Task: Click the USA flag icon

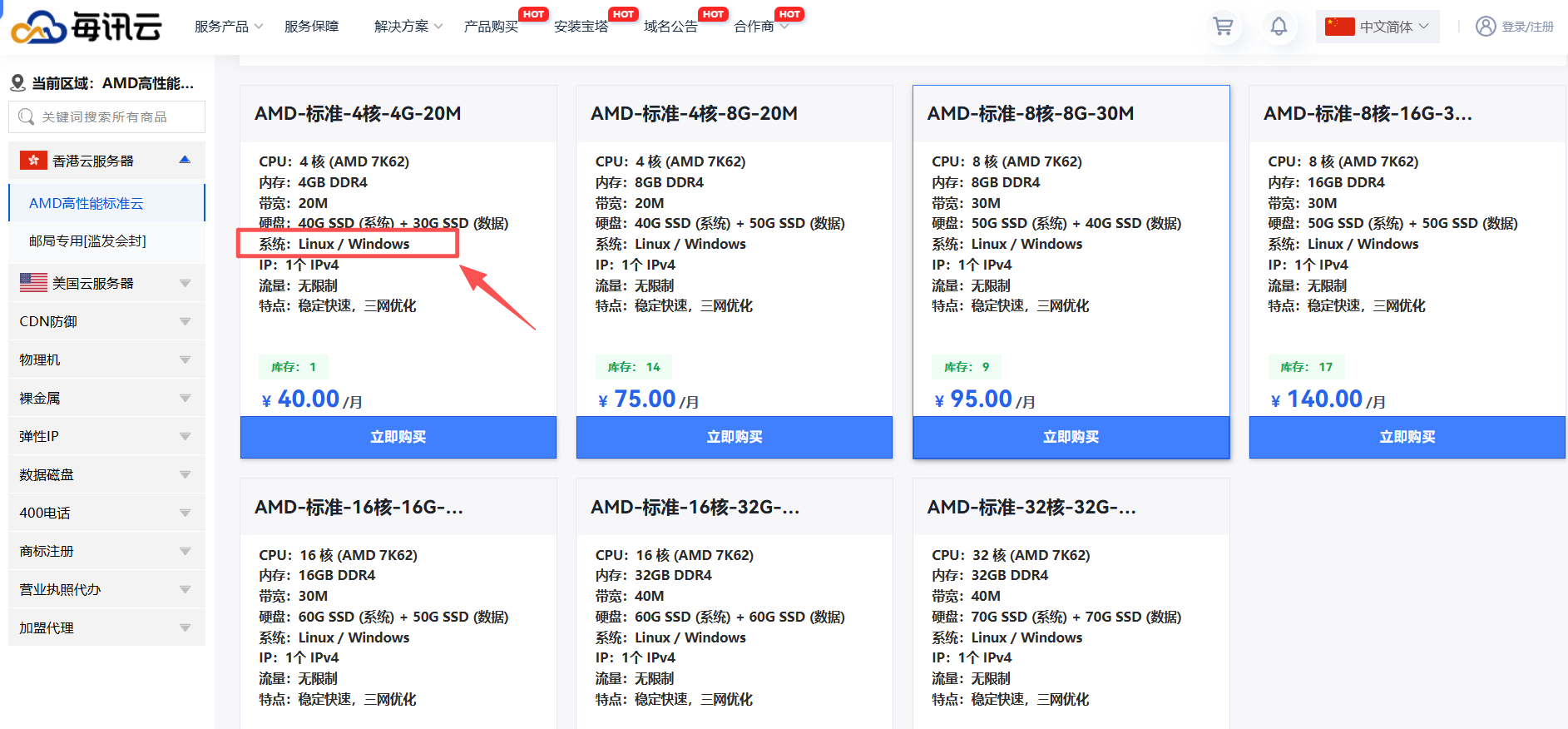Action: [x=33, y=283]
